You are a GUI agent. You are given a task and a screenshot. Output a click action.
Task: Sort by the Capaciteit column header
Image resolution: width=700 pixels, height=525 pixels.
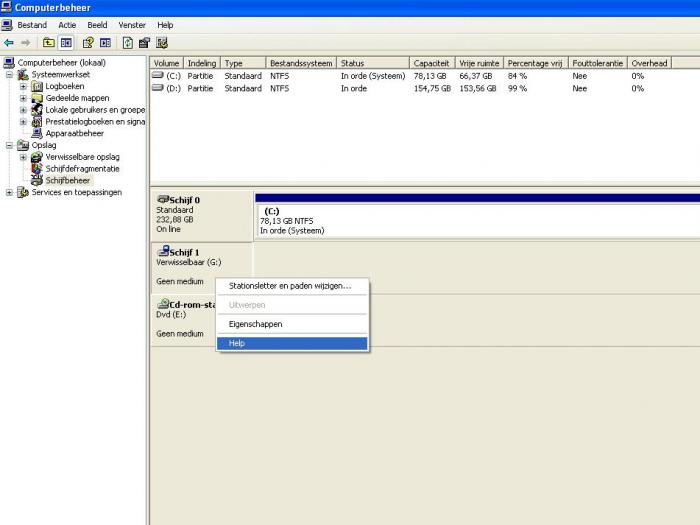(430, 63)
